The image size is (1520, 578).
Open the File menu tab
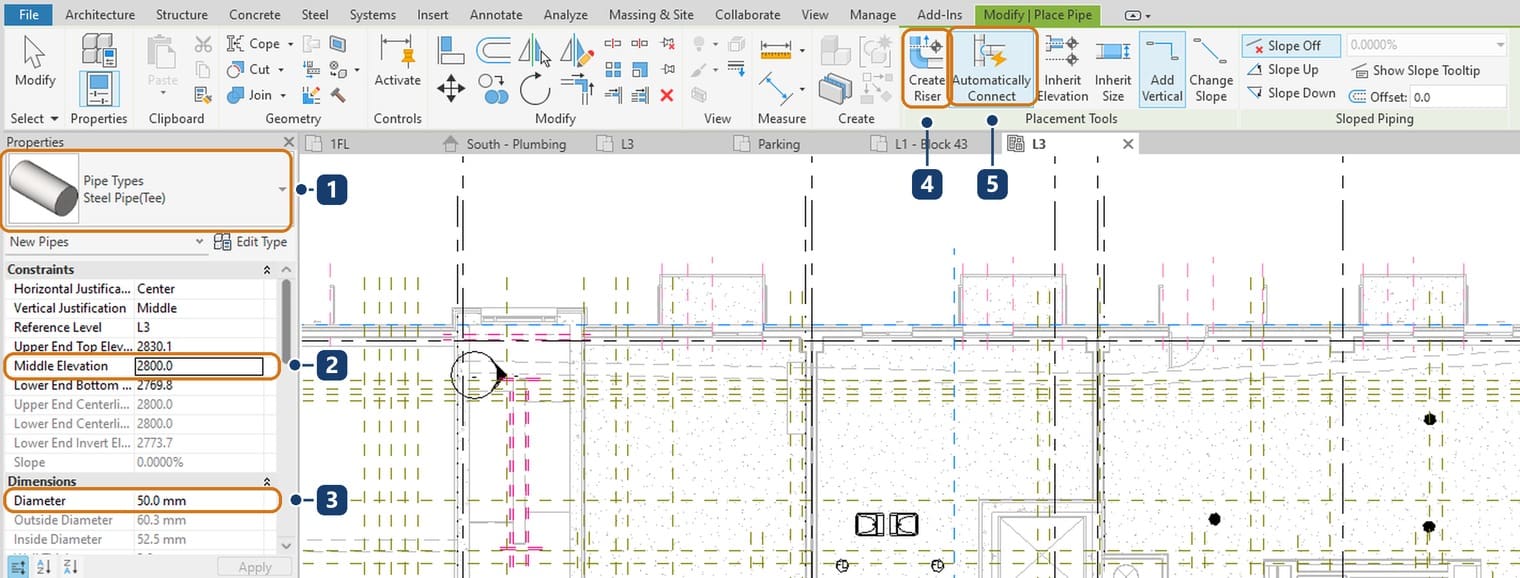(29, 14)
